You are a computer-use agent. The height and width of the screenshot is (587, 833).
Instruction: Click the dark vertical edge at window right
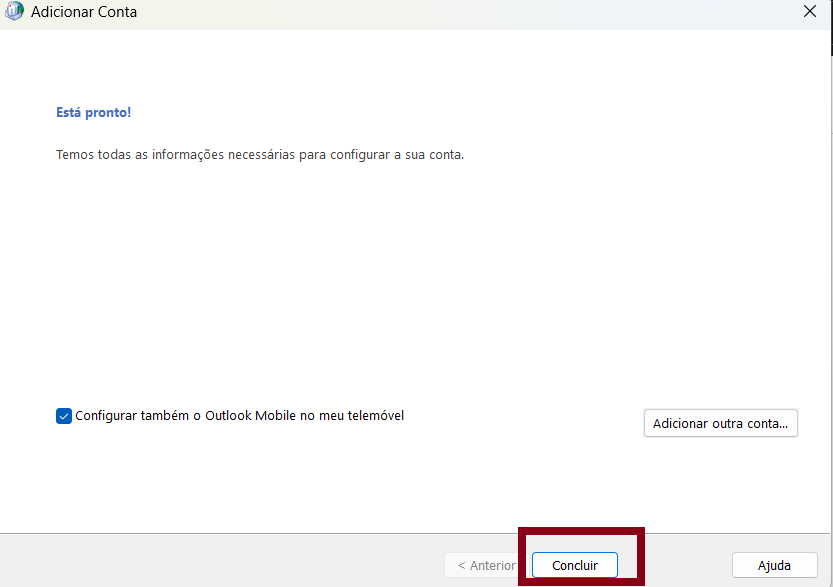coord(831,300)
